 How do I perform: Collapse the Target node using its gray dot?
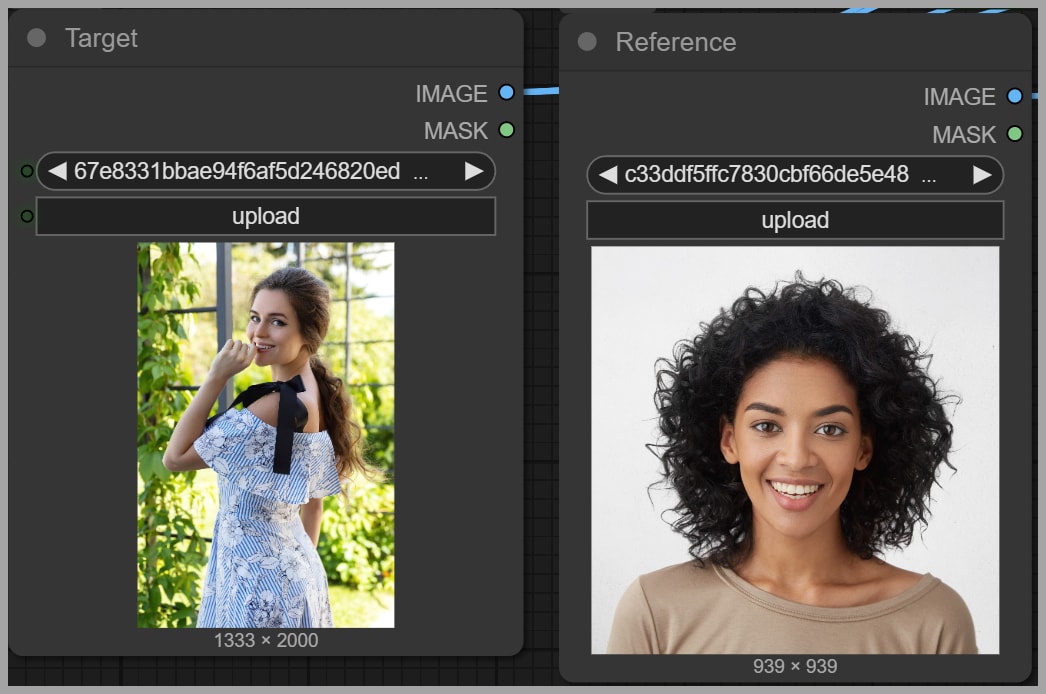pyautogui.click(x=37, y=38)
